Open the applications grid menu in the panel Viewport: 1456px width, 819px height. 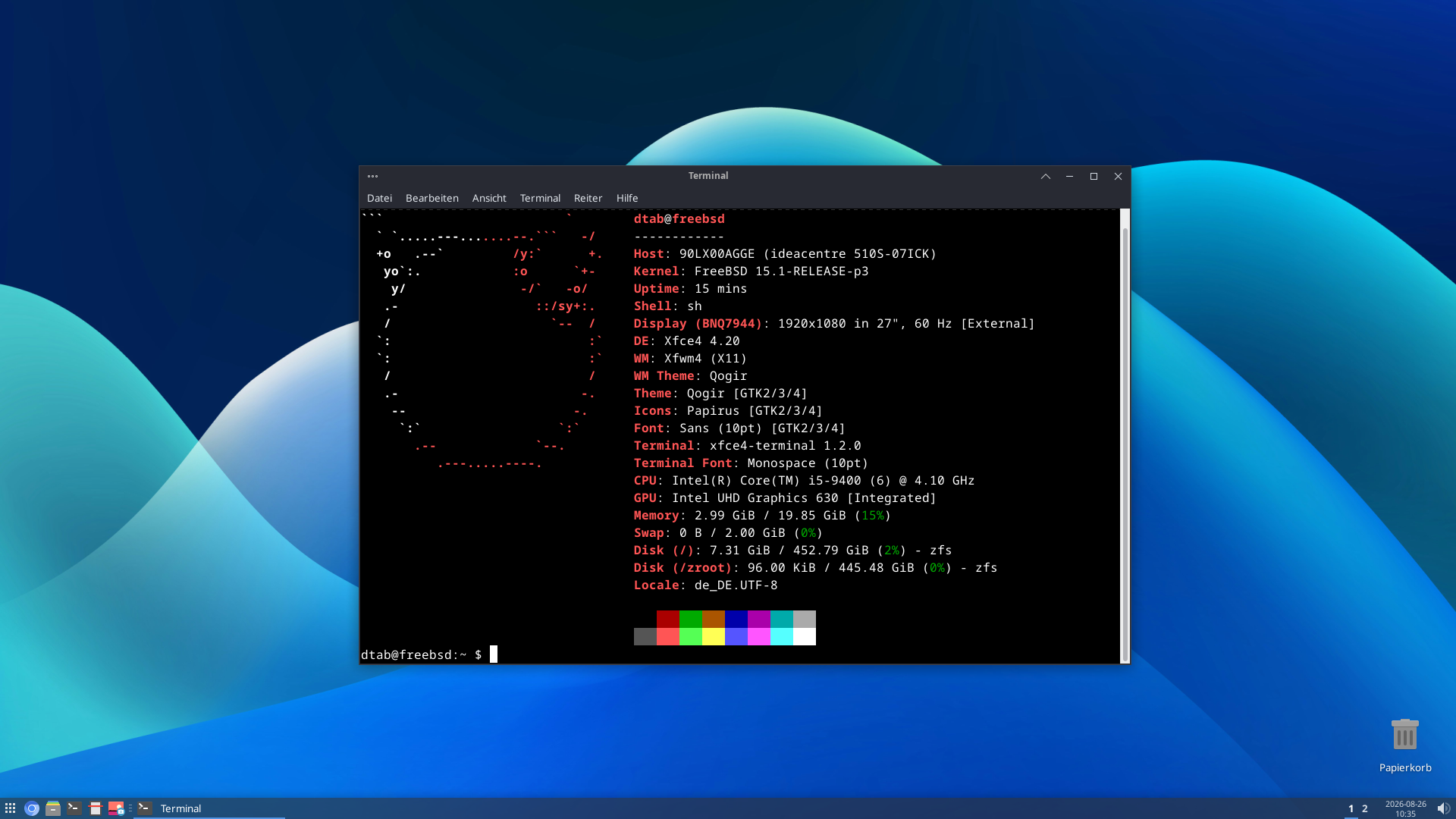[x=10, y=808]
